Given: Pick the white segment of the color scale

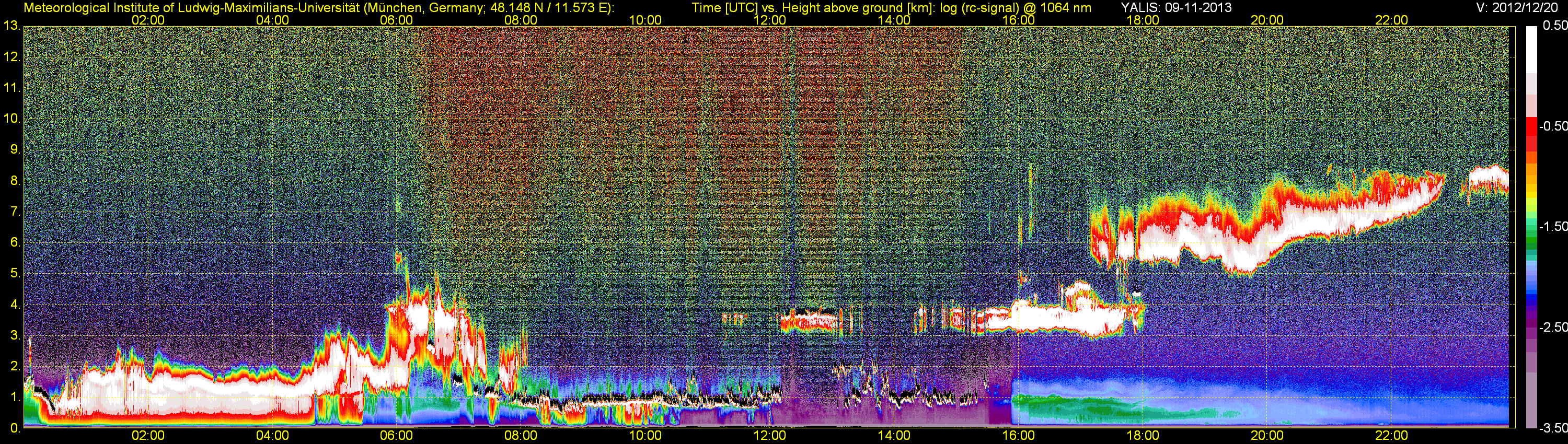Looking at the screenshot, I should click(x=1531, y=50).
